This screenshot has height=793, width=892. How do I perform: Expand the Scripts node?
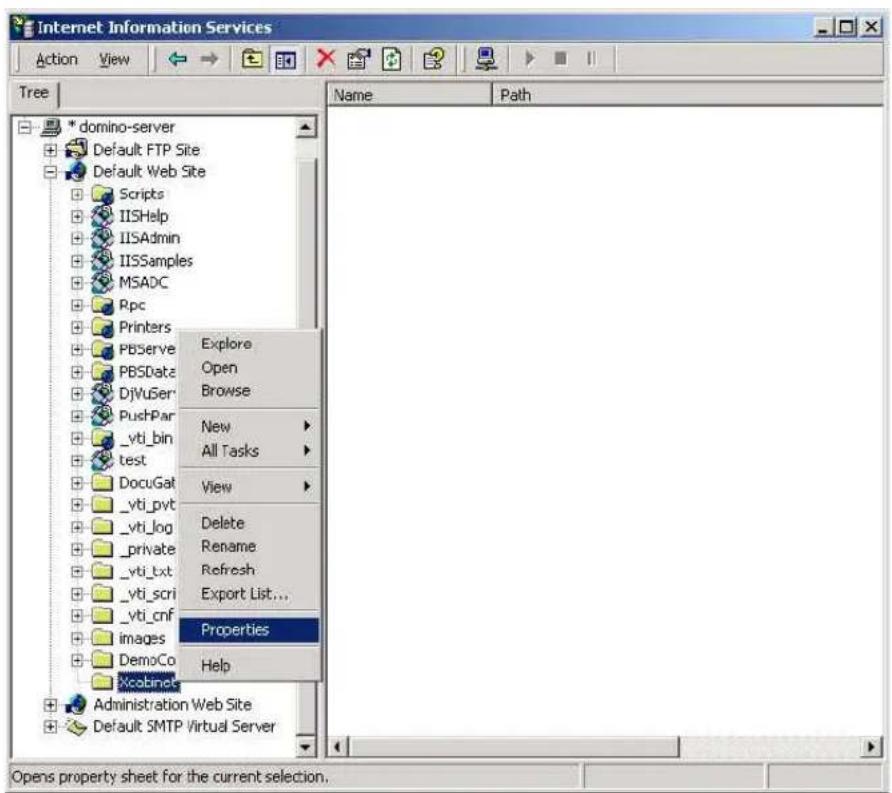coord(77,194)
